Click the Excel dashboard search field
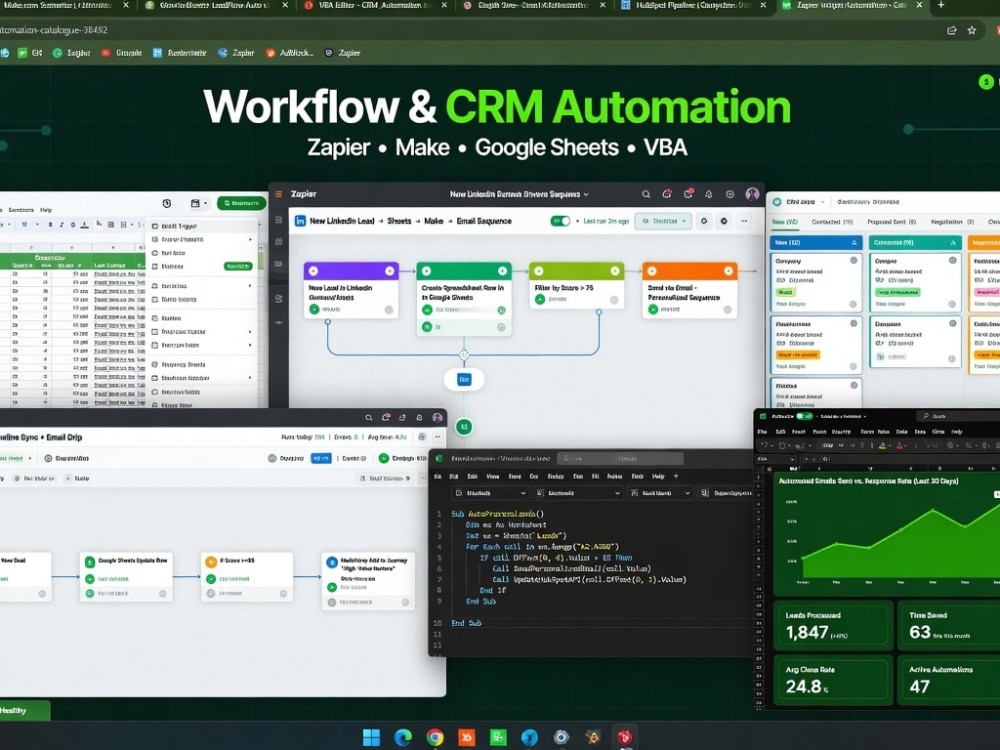Screen dimensions: 1000x750 click(x=957, y=416)
